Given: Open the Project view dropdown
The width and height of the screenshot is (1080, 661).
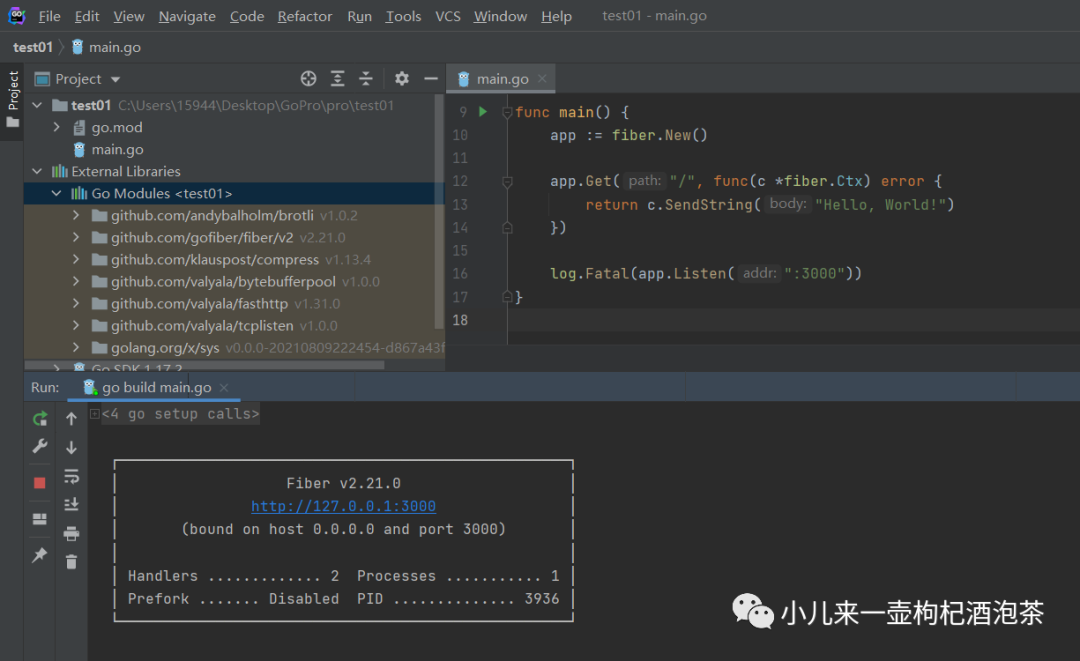Looking at the screenshot, I should (115, 79).
